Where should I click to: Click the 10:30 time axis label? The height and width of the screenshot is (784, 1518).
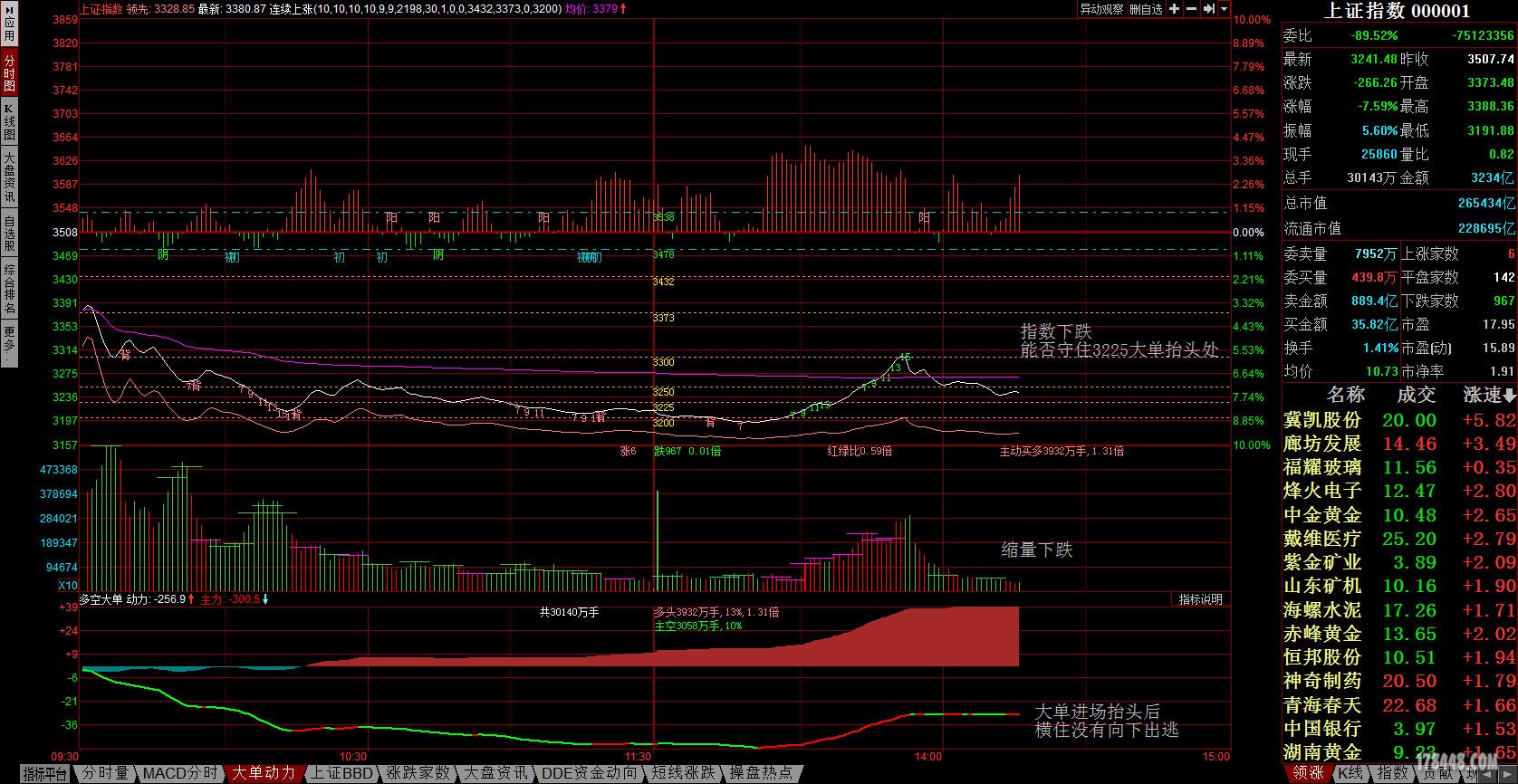click(353, 757)
